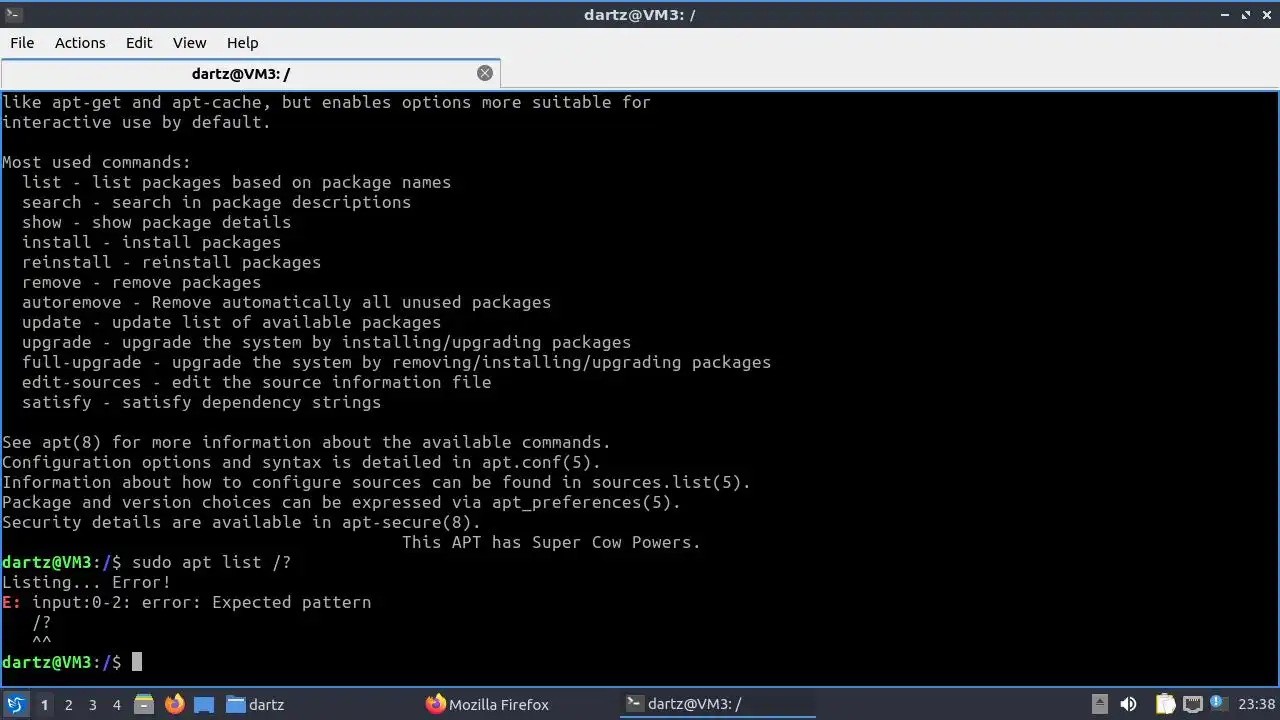Switch to workspace 2
1280x720 pixels.
pyautogui.click(x=68, y=705)
